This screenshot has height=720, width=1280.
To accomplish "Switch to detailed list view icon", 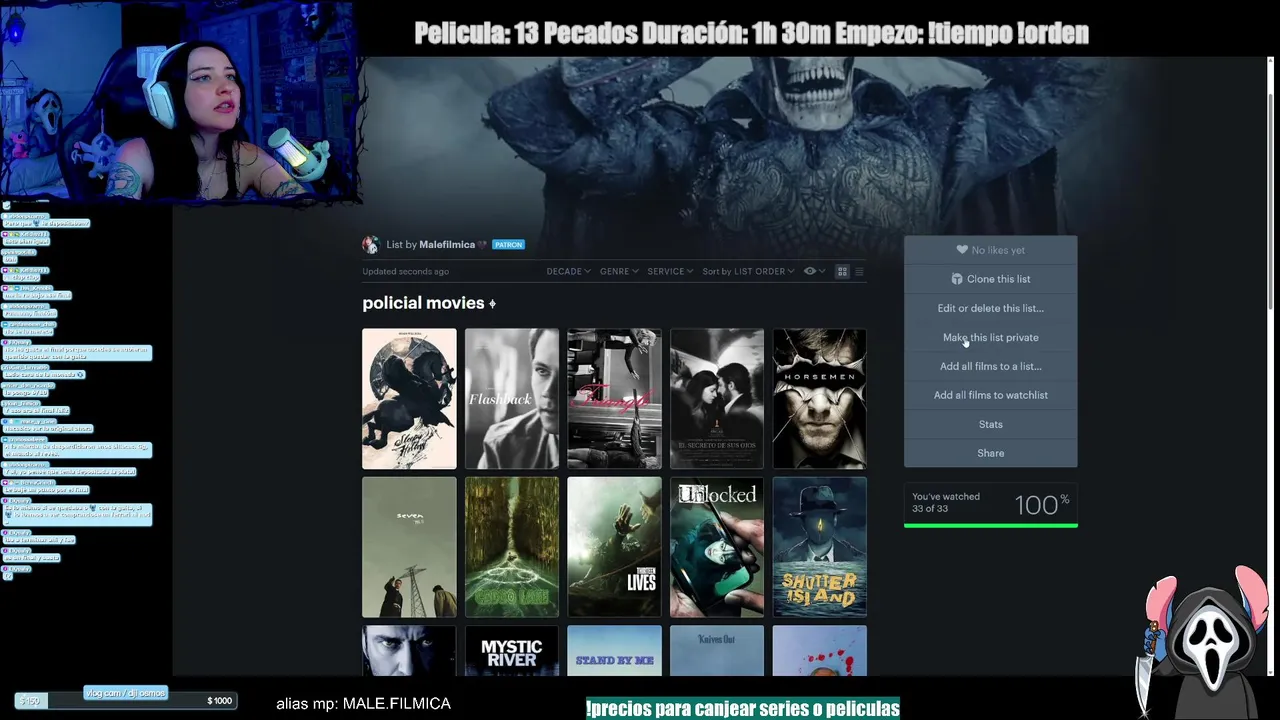I will click(859, 271).
